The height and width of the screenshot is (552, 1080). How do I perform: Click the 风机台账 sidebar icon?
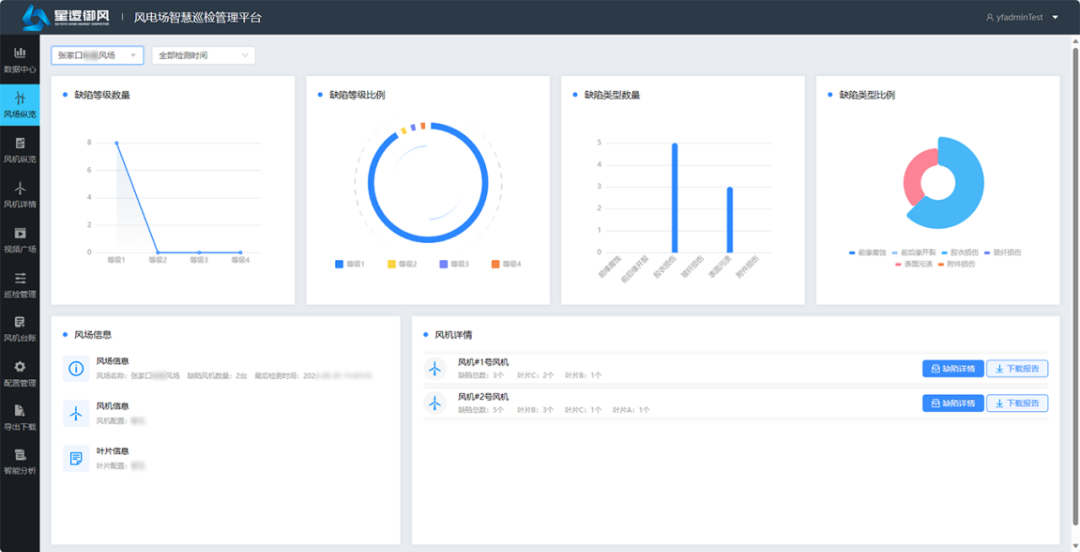click(x=19, y=328)
